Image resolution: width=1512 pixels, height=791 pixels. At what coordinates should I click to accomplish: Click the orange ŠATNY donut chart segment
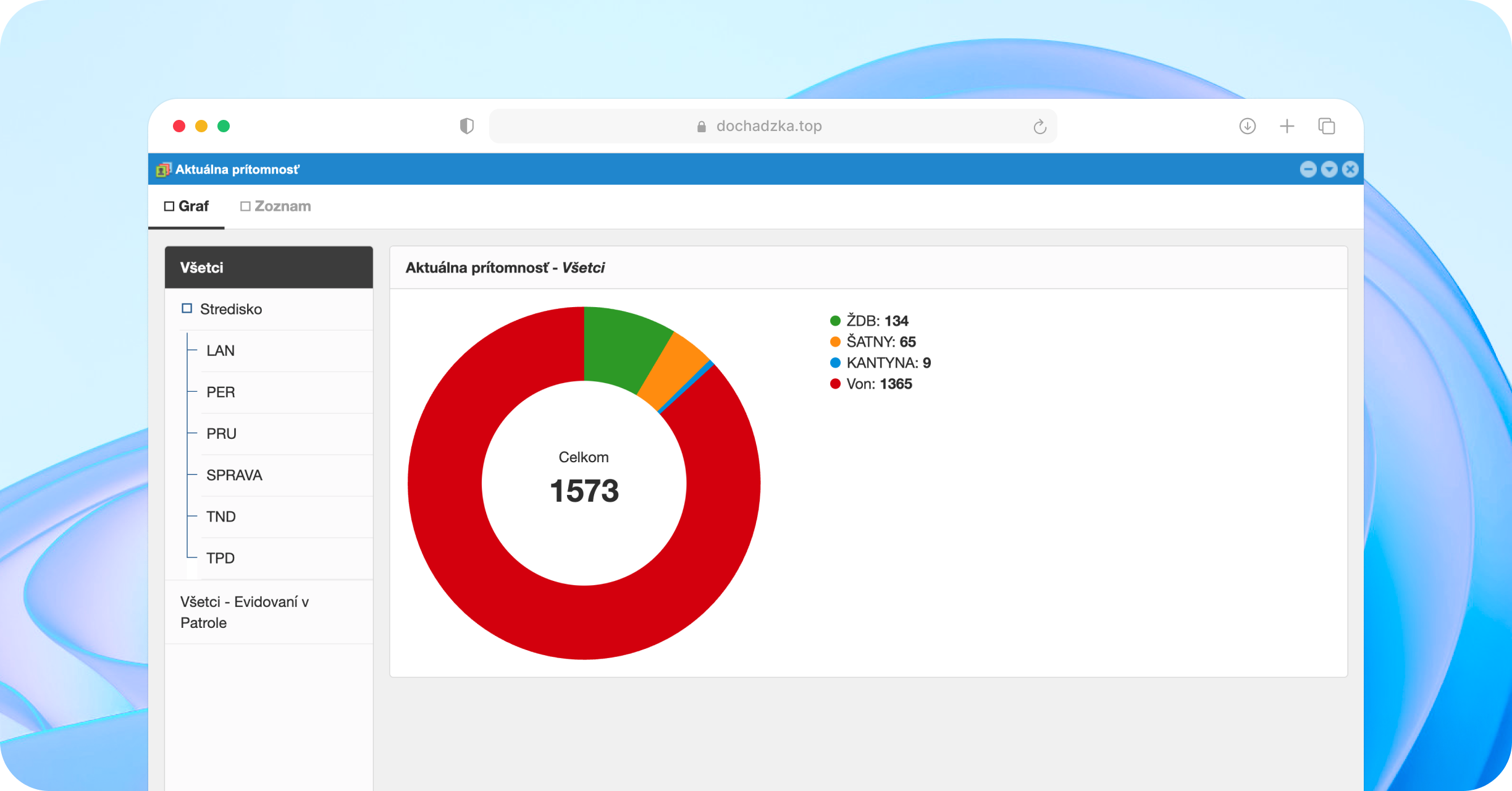pyautogui.click(x=674, y=372)
